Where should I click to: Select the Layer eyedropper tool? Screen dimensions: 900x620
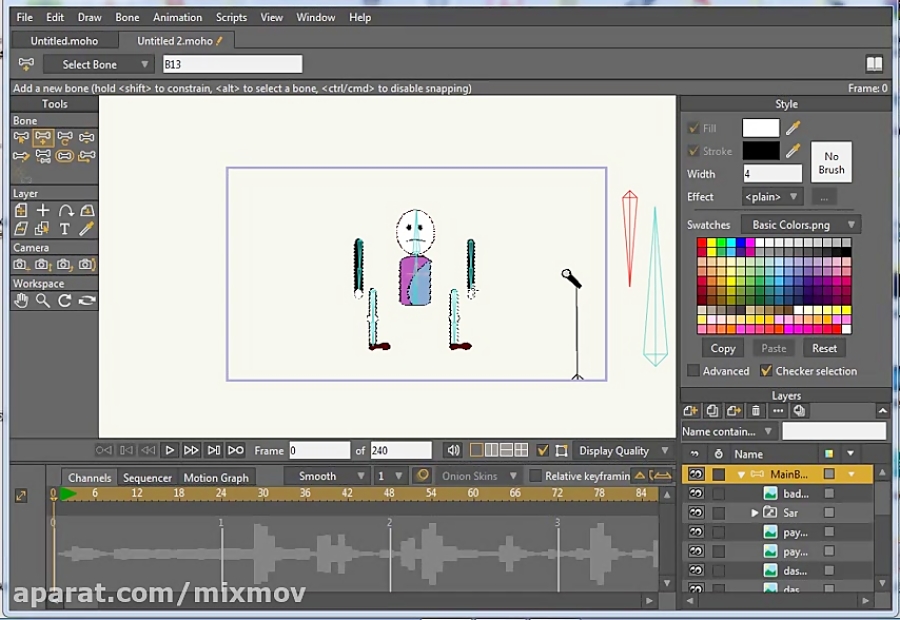tap(87, 229)
